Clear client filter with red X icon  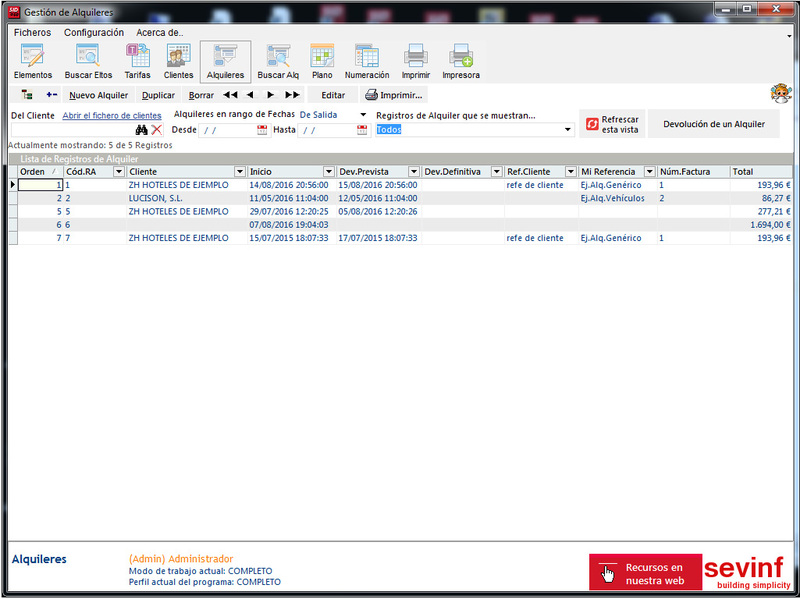(x=157, y=130)
